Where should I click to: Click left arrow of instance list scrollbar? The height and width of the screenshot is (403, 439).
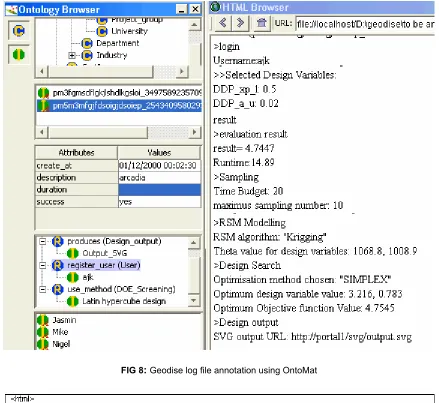pyautogui.click(x=42, y=132)
